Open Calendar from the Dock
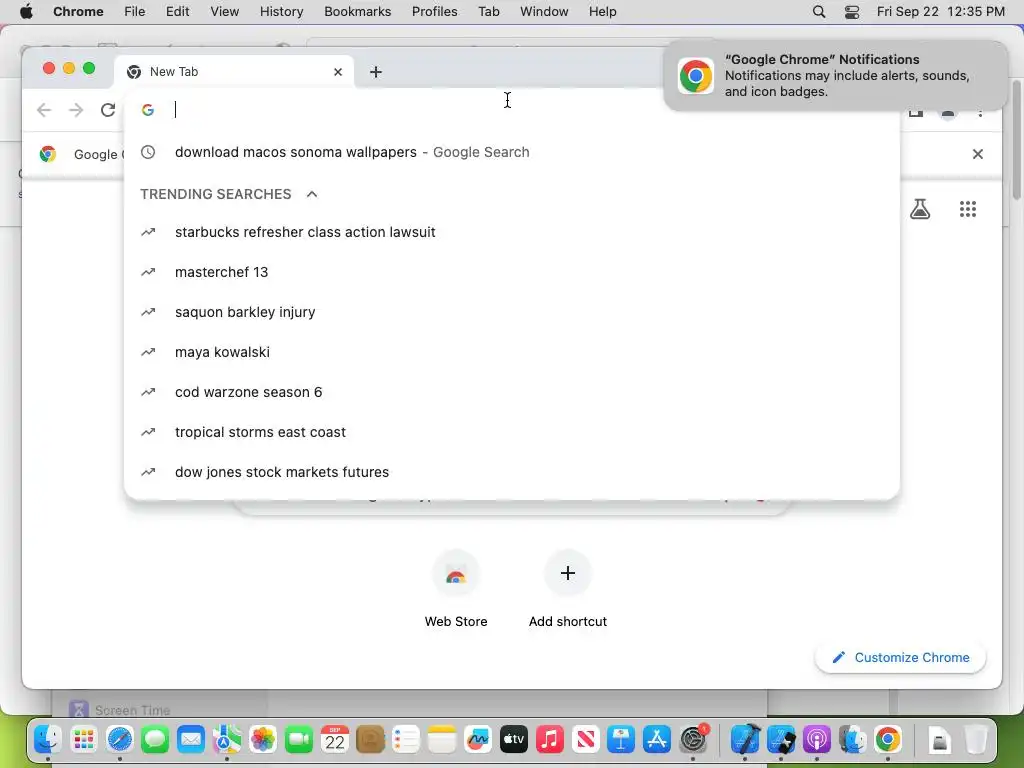The height and width of the screenshot is (768, 1024). [334, 739]
